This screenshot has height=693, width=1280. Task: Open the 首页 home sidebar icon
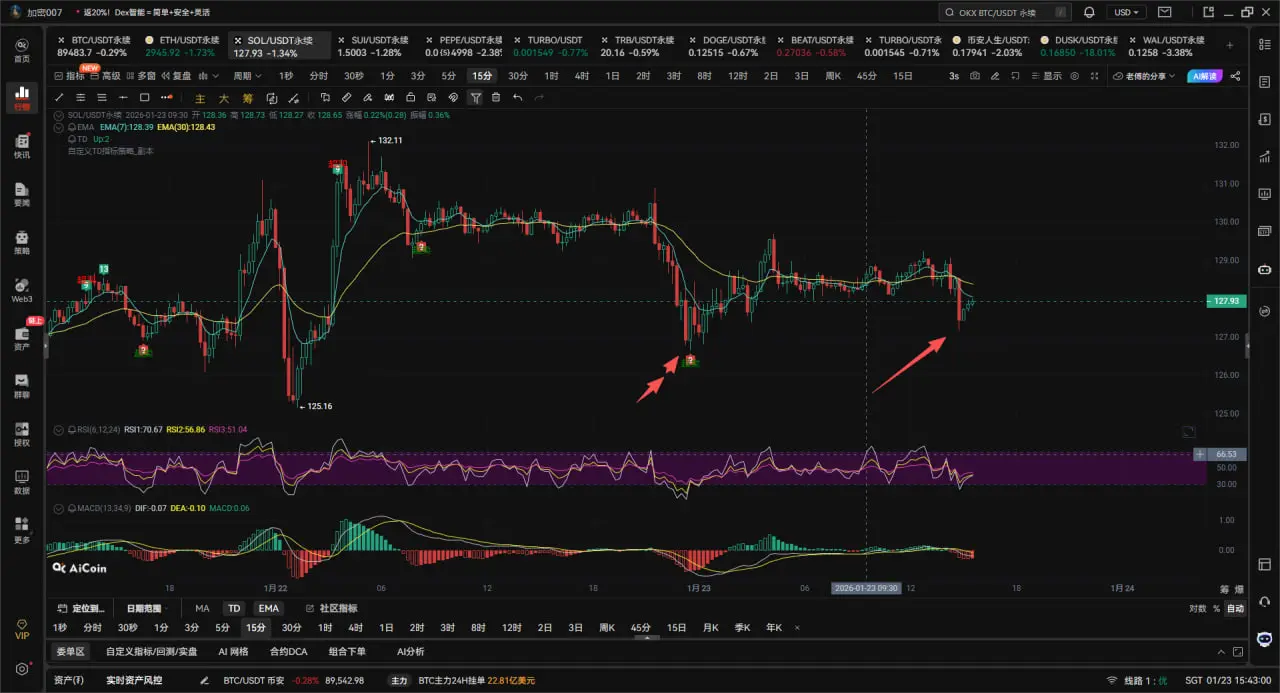(22, 50)
